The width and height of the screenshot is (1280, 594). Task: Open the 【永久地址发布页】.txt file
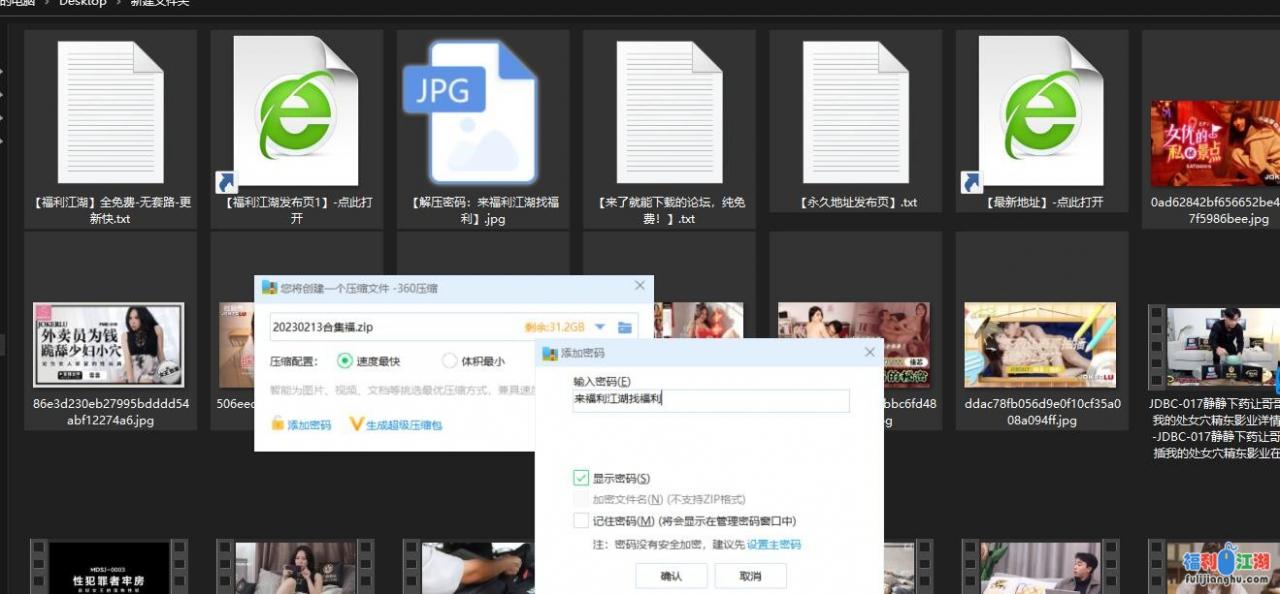coord(855,110)
